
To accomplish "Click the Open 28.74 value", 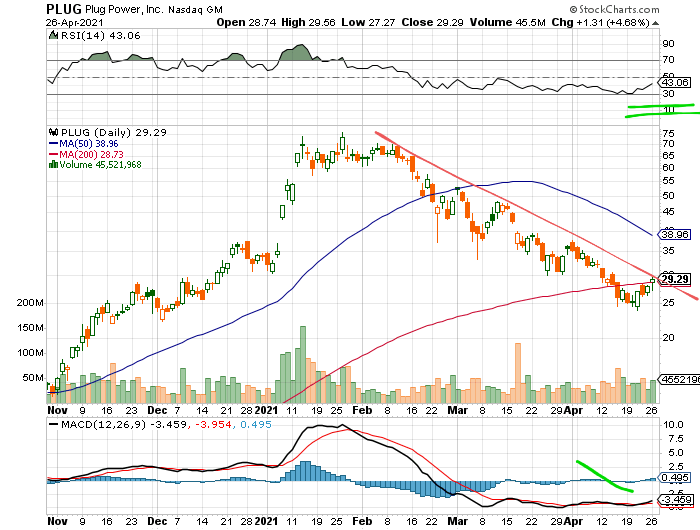I will point(246,22).
